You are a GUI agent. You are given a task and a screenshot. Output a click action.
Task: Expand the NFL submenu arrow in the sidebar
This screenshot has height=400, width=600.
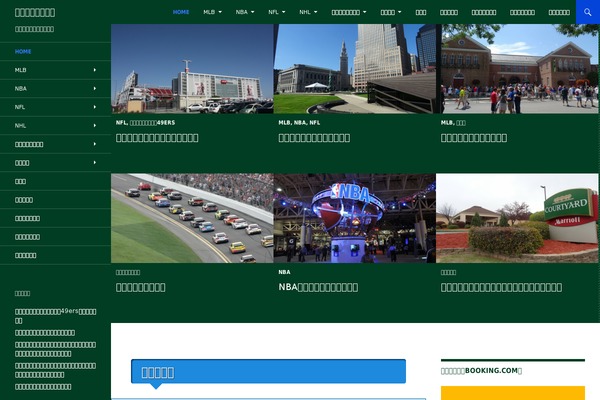[95, 107]
